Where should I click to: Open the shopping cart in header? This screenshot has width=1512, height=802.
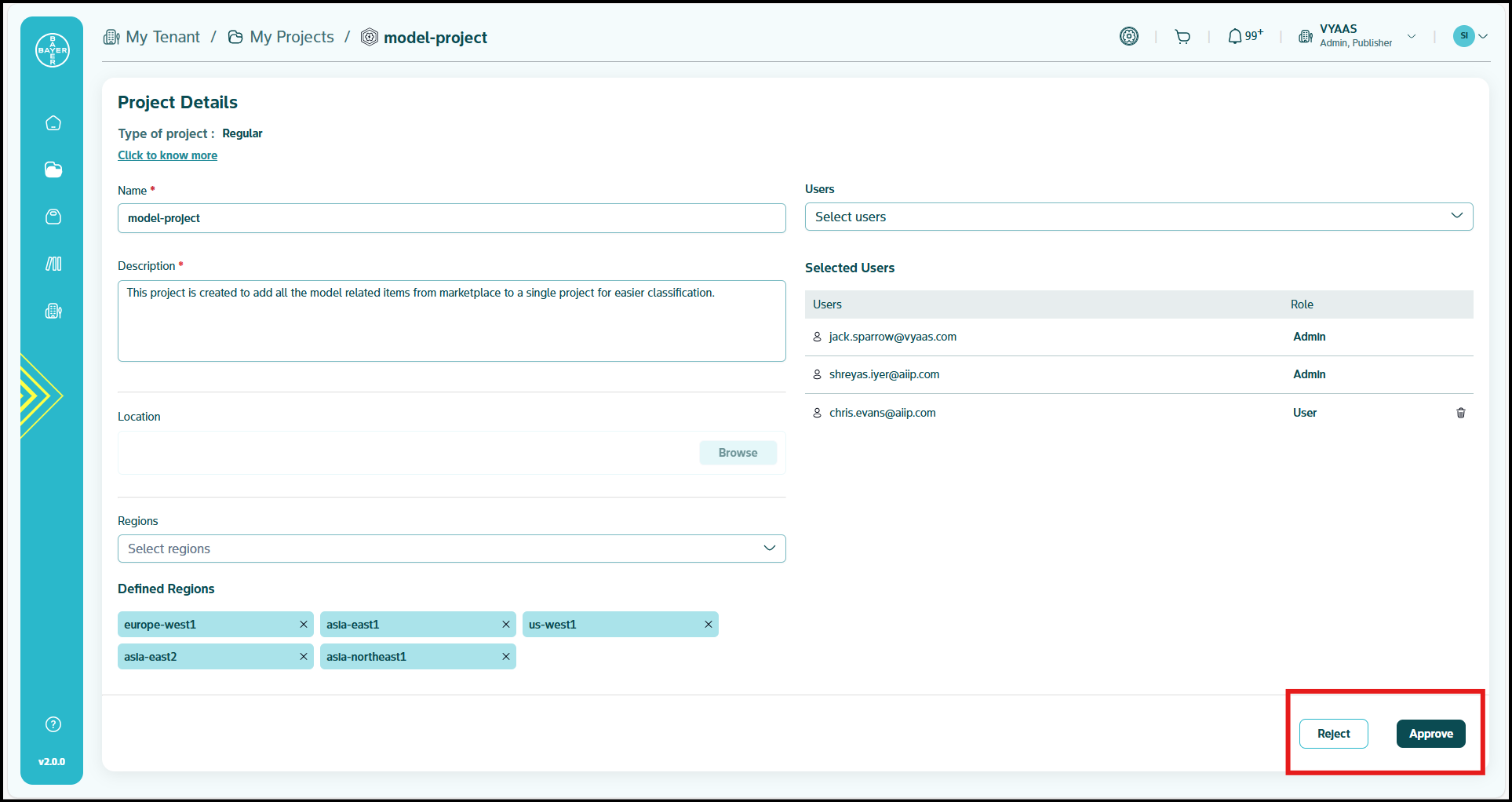tap(1182, 37)
